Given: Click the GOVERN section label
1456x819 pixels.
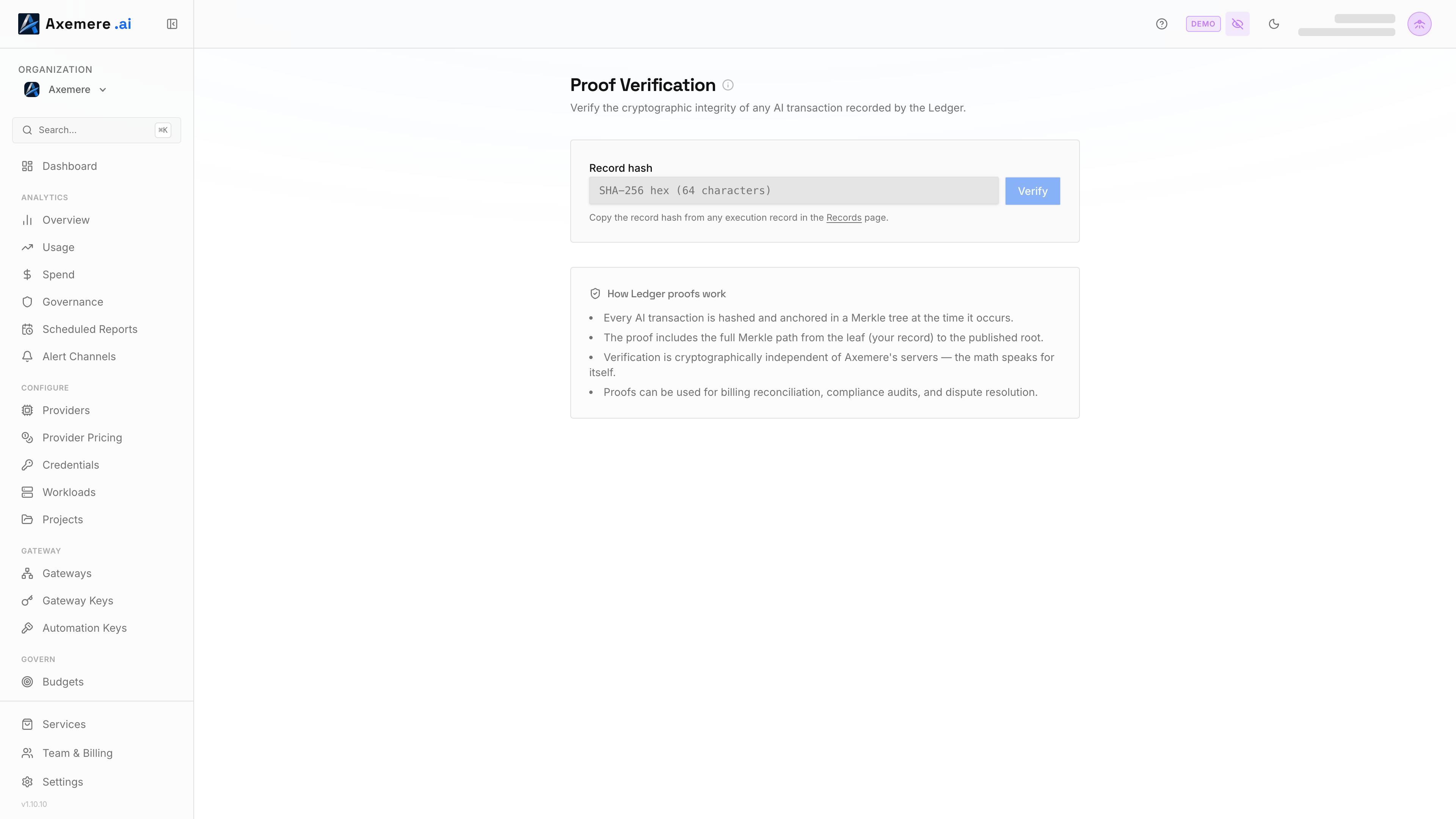Looking at the screenshot, I should tap(38, 660).
